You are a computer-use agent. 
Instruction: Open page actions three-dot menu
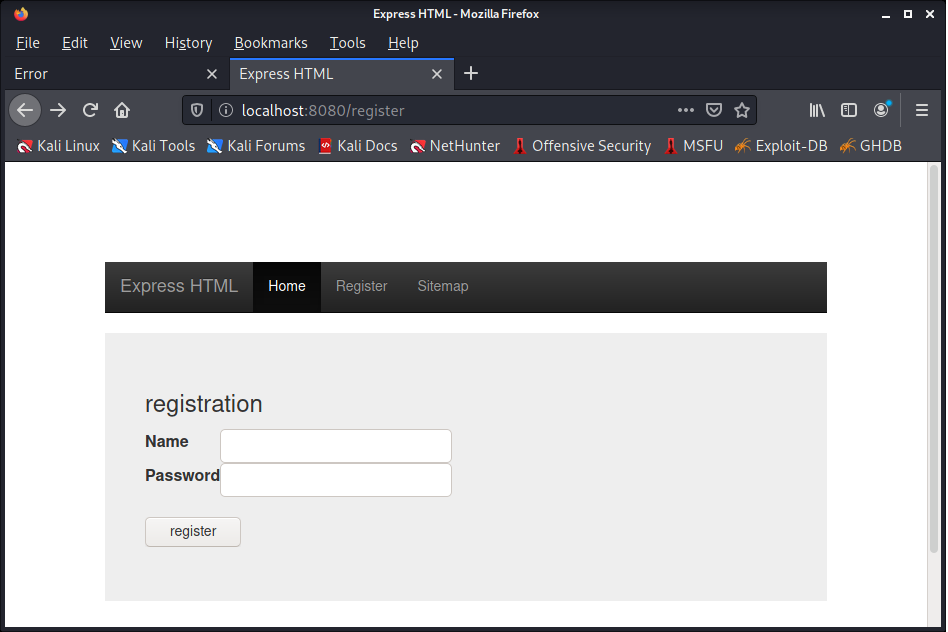point(686,110)
